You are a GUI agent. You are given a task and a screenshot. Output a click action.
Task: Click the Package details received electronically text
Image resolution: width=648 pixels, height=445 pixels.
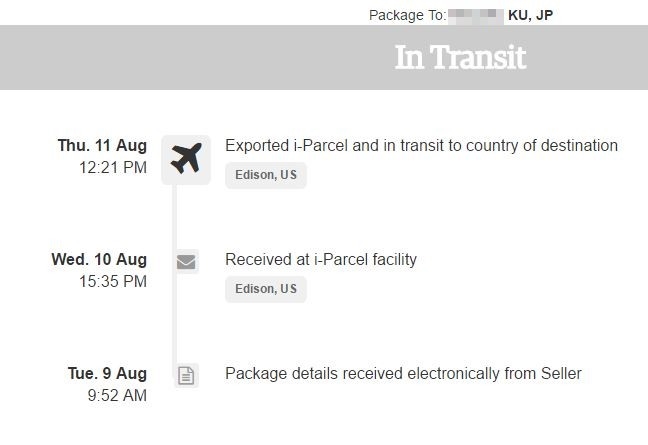(403, 374)
